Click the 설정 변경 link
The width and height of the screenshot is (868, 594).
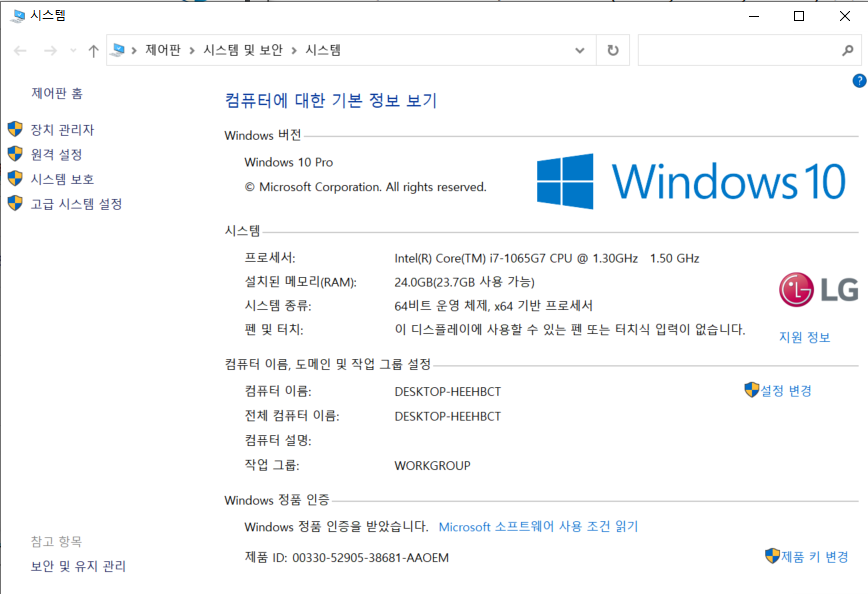click(x=786, y=391)
